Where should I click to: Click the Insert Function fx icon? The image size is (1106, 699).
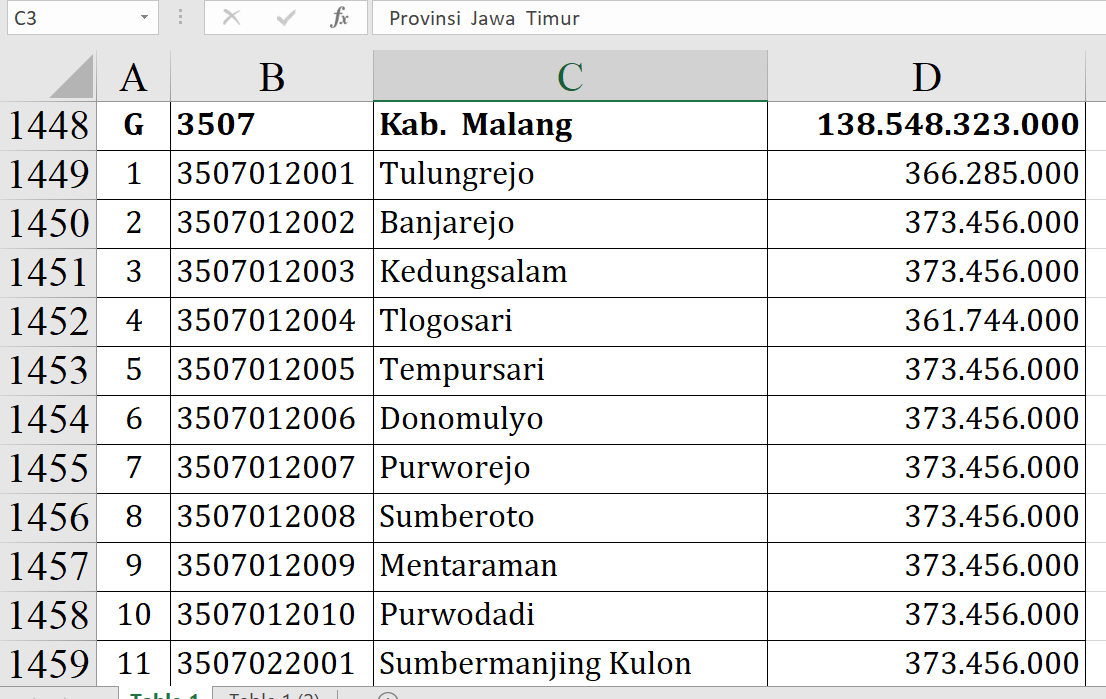point(340,18)
